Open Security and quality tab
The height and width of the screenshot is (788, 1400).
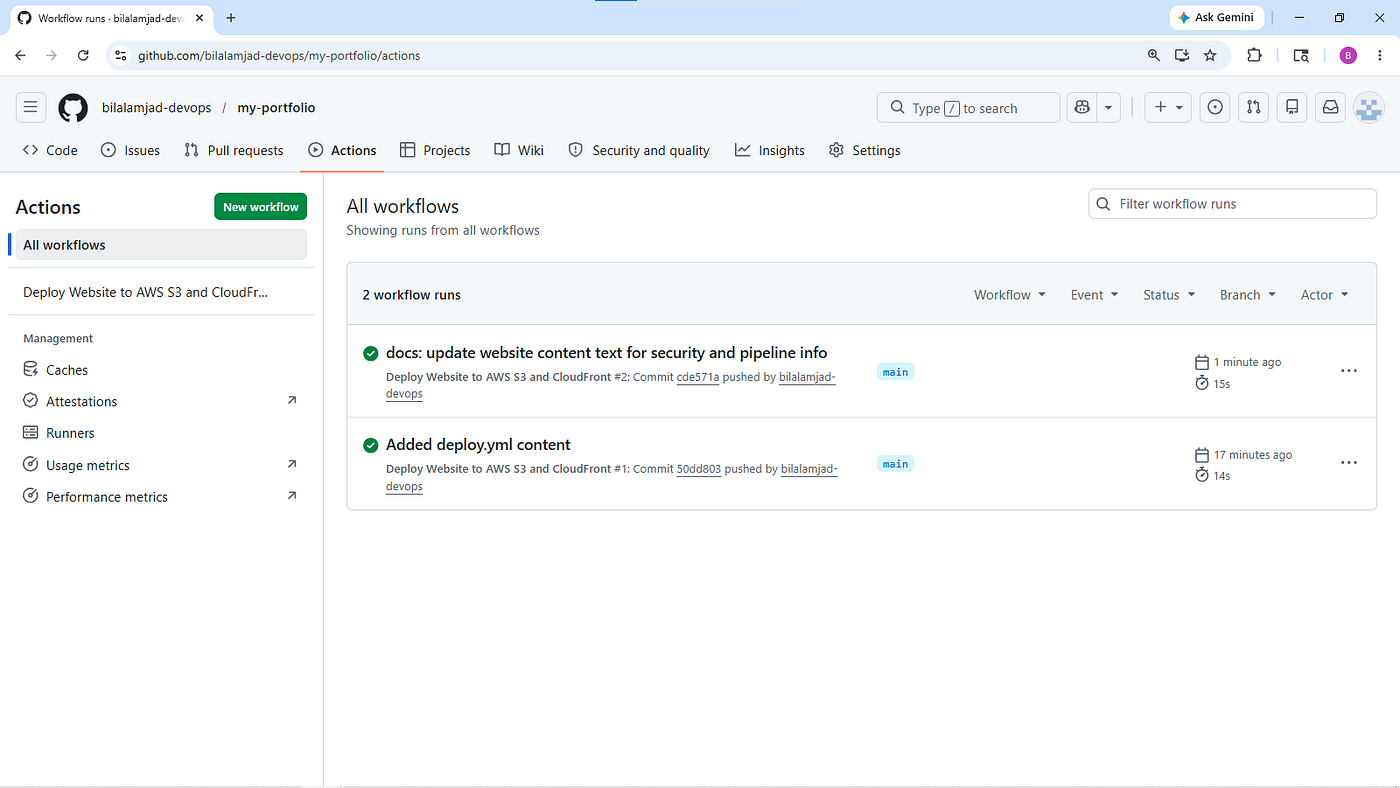click(639, 150)
